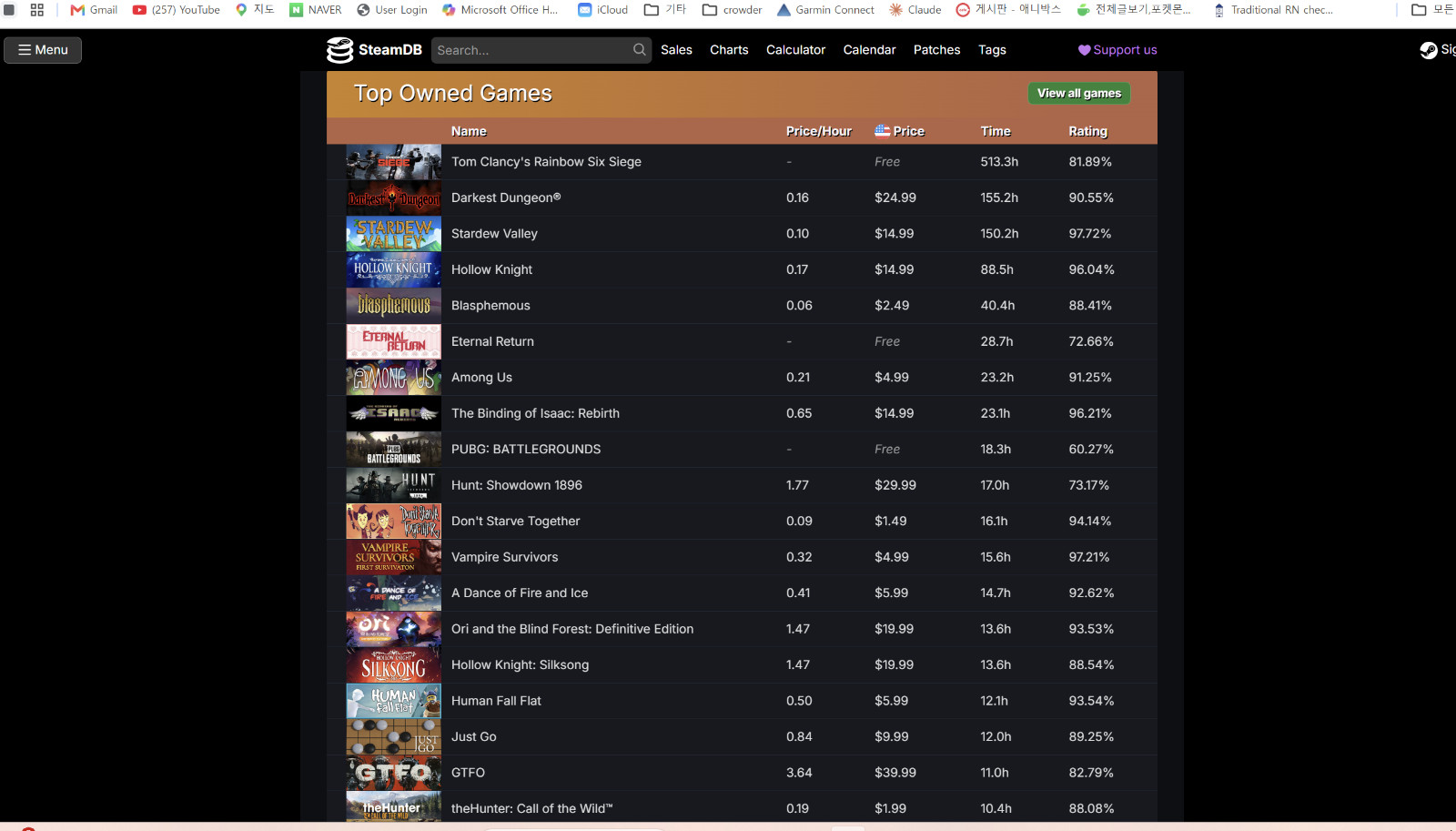Click the Blasphemous thumbnail image
This screenshot has height=831, width=1456.
[x=393, y=306]
